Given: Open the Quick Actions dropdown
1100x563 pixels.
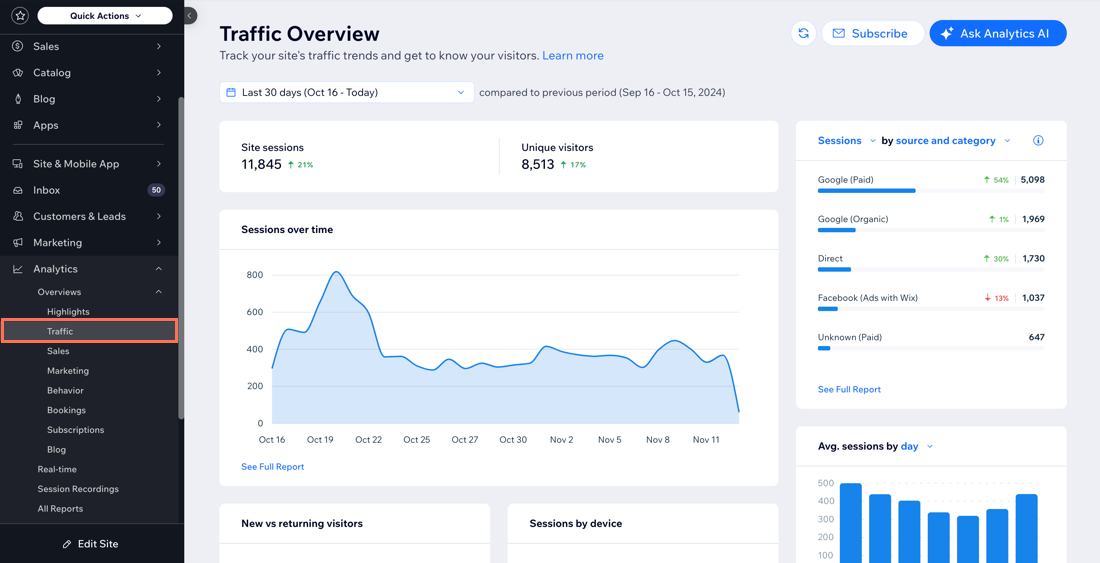Looking at the screenshot, I should coord(105,16).
